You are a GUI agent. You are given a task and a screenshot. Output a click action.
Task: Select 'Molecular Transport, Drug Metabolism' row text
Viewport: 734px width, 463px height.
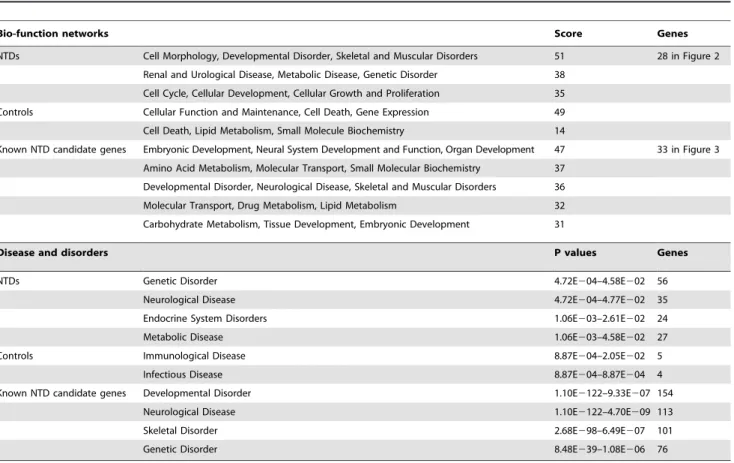[x=270, y=206]
